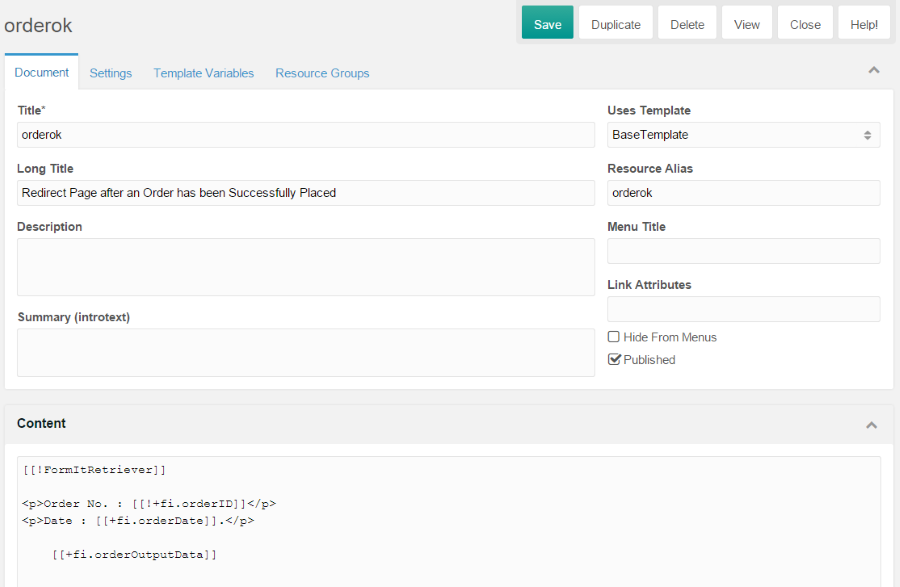Viewport: 900px width, 587px height.
Task: Click the Close button in toolbar
Action: pos(805,24)
